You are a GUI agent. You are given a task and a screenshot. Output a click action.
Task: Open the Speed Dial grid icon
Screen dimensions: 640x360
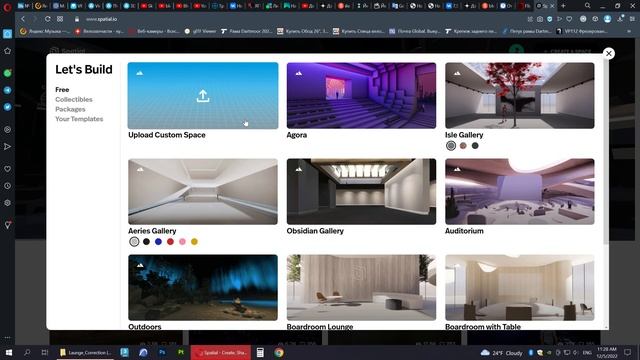(x=60, y=19)
